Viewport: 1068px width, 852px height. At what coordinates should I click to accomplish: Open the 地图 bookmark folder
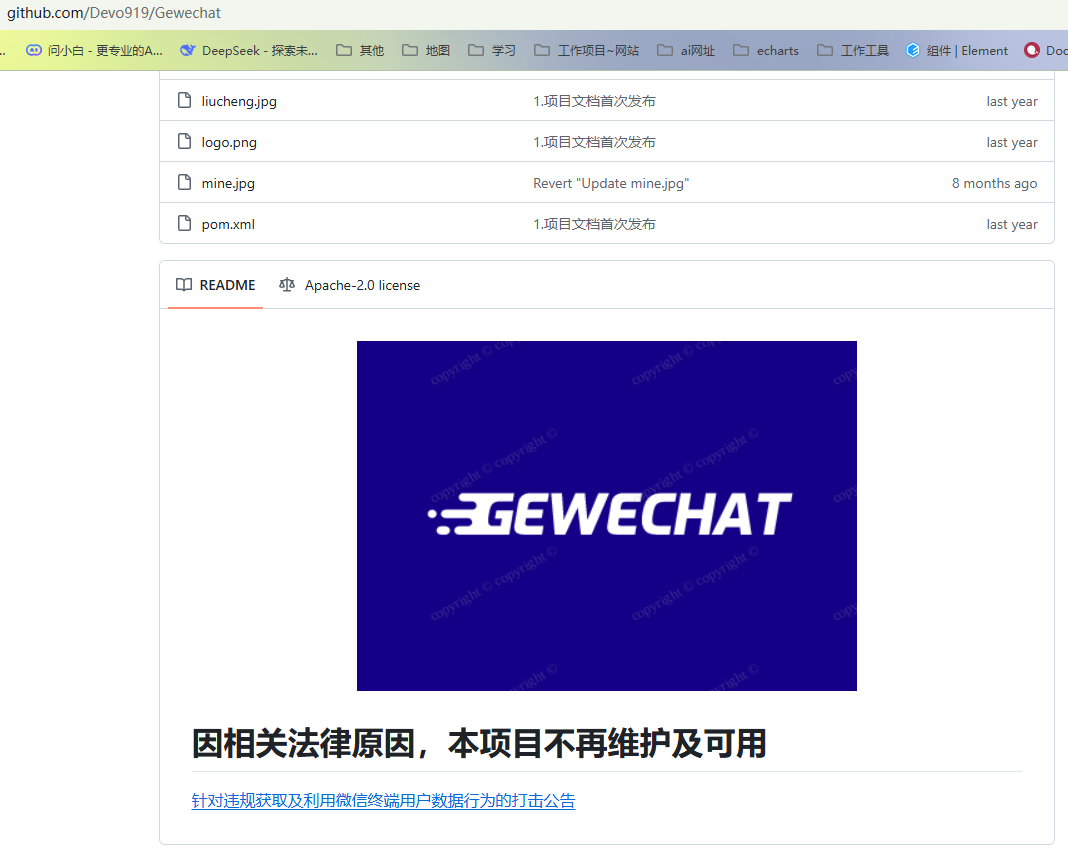pyautogui.click(x=426, y=50)
